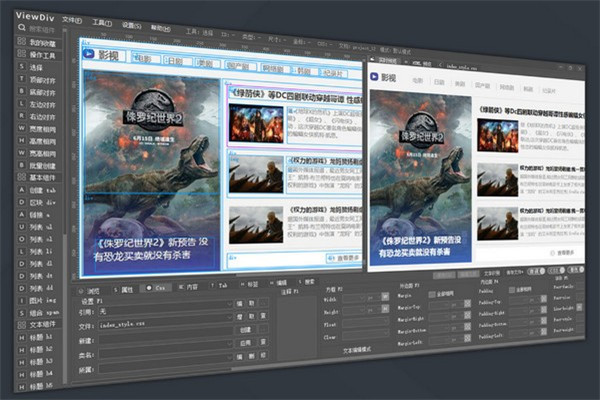600x400 pixels.
Task: Apply 宽高相同 same size W icon
Action: 21,153
